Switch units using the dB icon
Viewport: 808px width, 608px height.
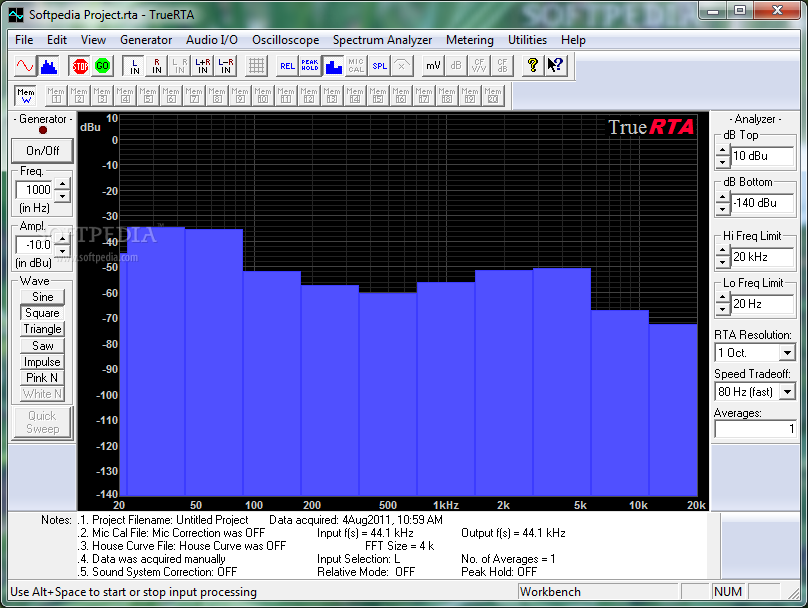pyautogui.click(x=456, y=65)
